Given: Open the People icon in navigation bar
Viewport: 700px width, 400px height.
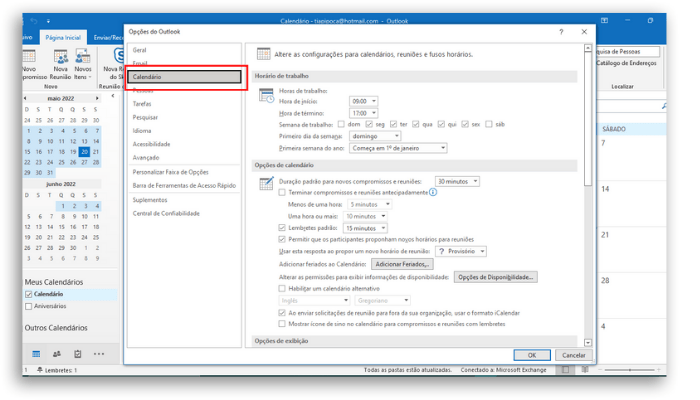Looking at the screenshot, I should coord(57,354).
